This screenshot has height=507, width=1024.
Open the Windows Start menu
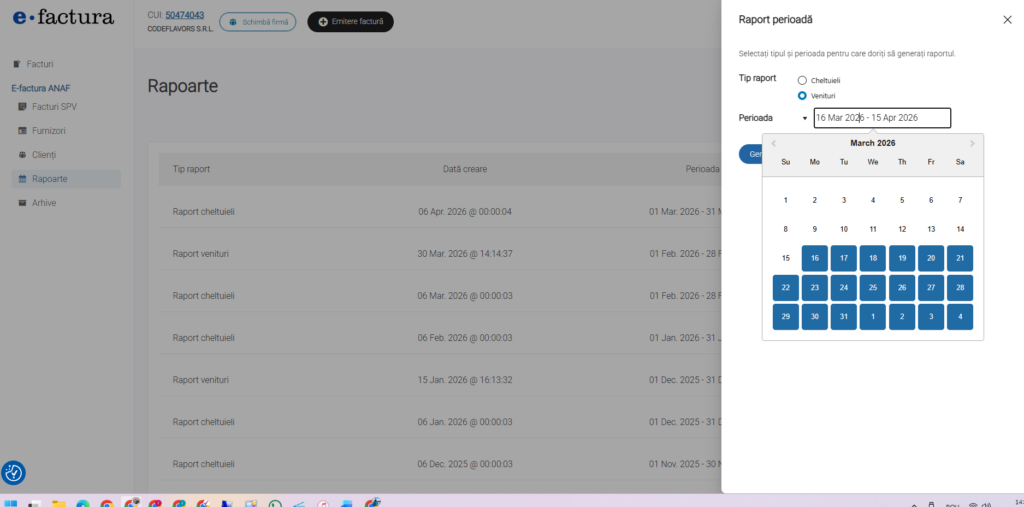click(9, 503)
